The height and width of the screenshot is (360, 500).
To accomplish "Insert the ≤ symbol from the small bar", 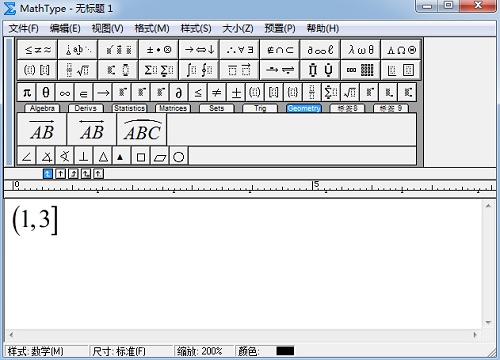I will point(198,92).
